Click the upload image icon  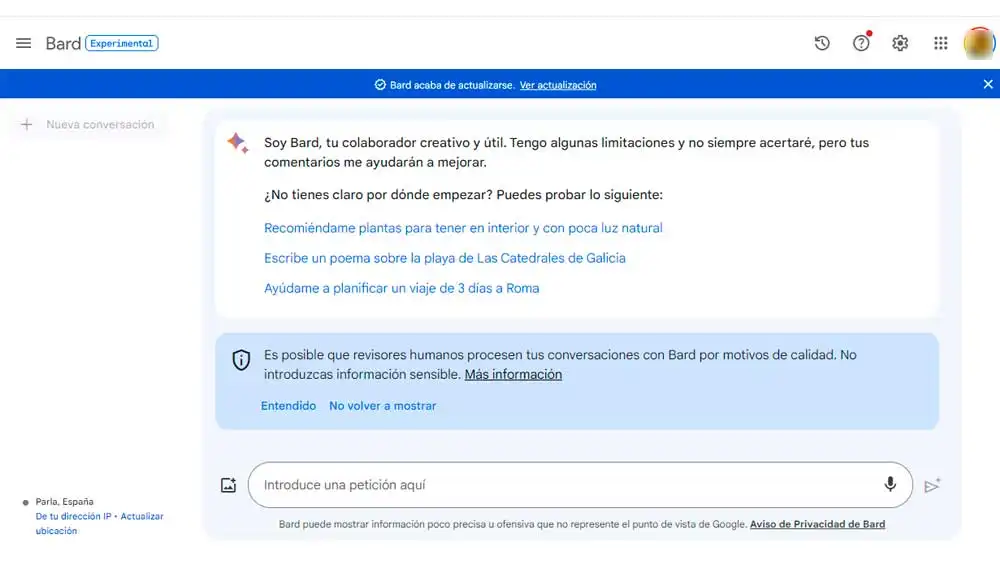coord(229,485)
